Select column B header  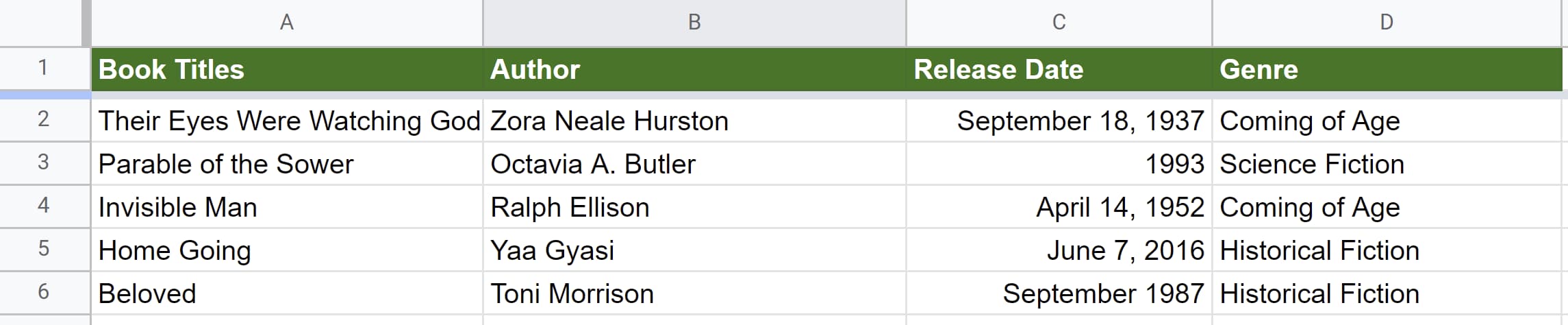(x=694, y=23)
